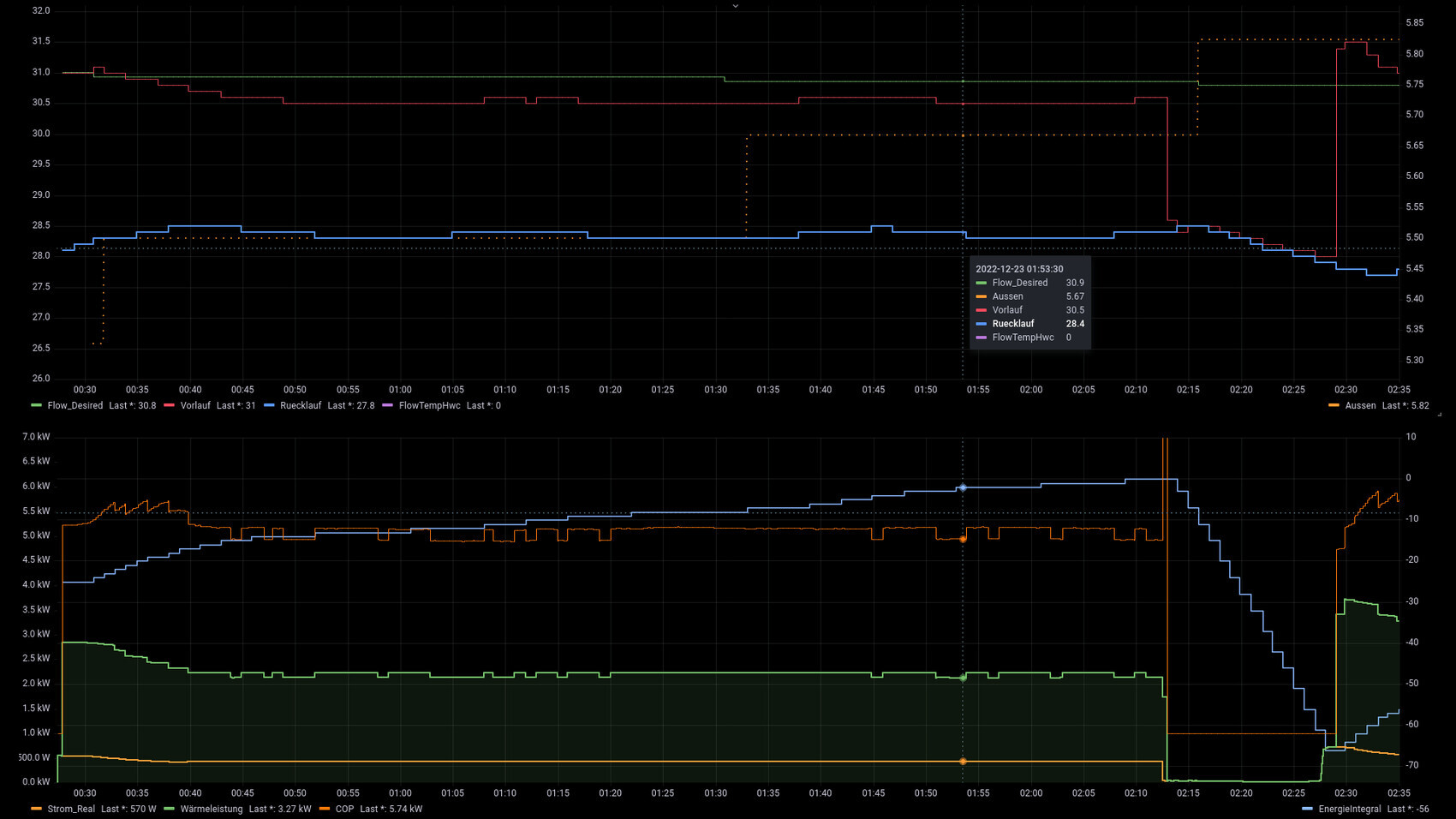Click the resize handle below the Aussen legend

1439,415
